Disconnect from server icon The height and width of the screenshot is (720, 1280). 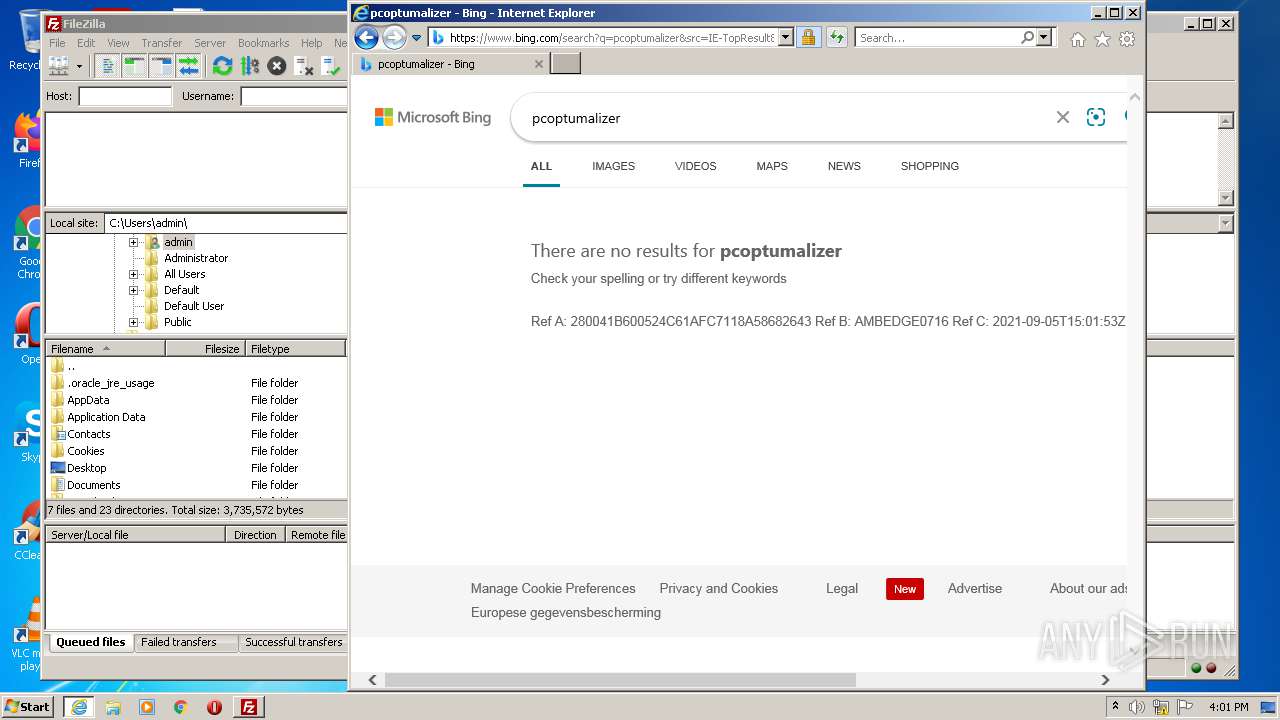(x=303, y=66)
